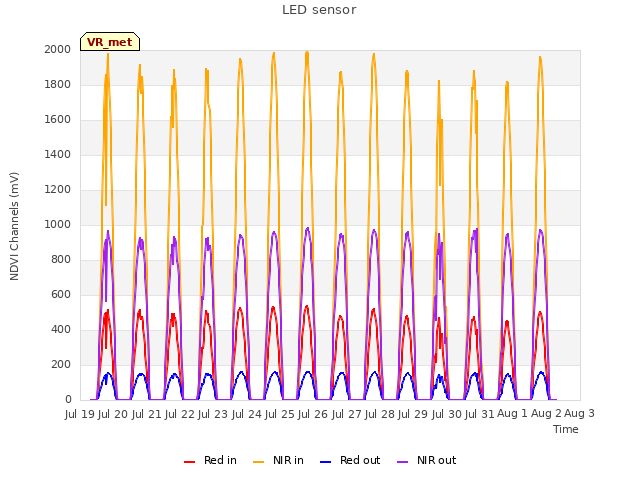Screen dimensions: 640x480
Task: Click the red Red in legend swatch
Action: pos(189,462)
